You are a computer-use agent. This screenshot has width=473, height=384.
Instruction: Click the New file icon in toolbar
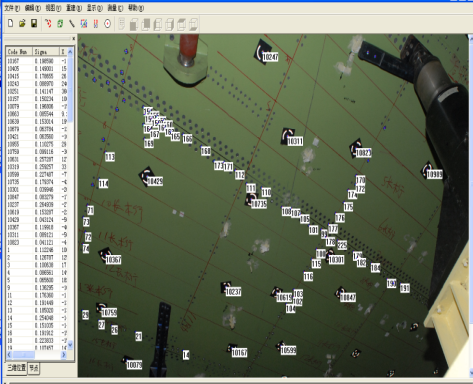point(11,23)
